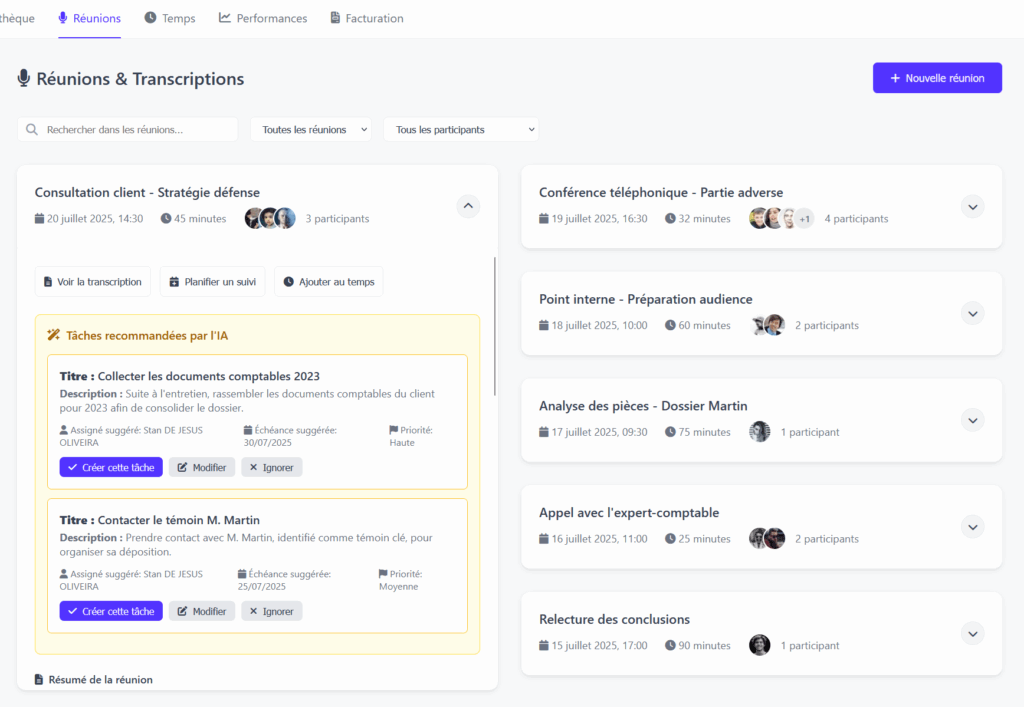Click the calendar icon of Échéance suggérée 30/07/2025
The image size is (1024, 707).
point(248,430)
